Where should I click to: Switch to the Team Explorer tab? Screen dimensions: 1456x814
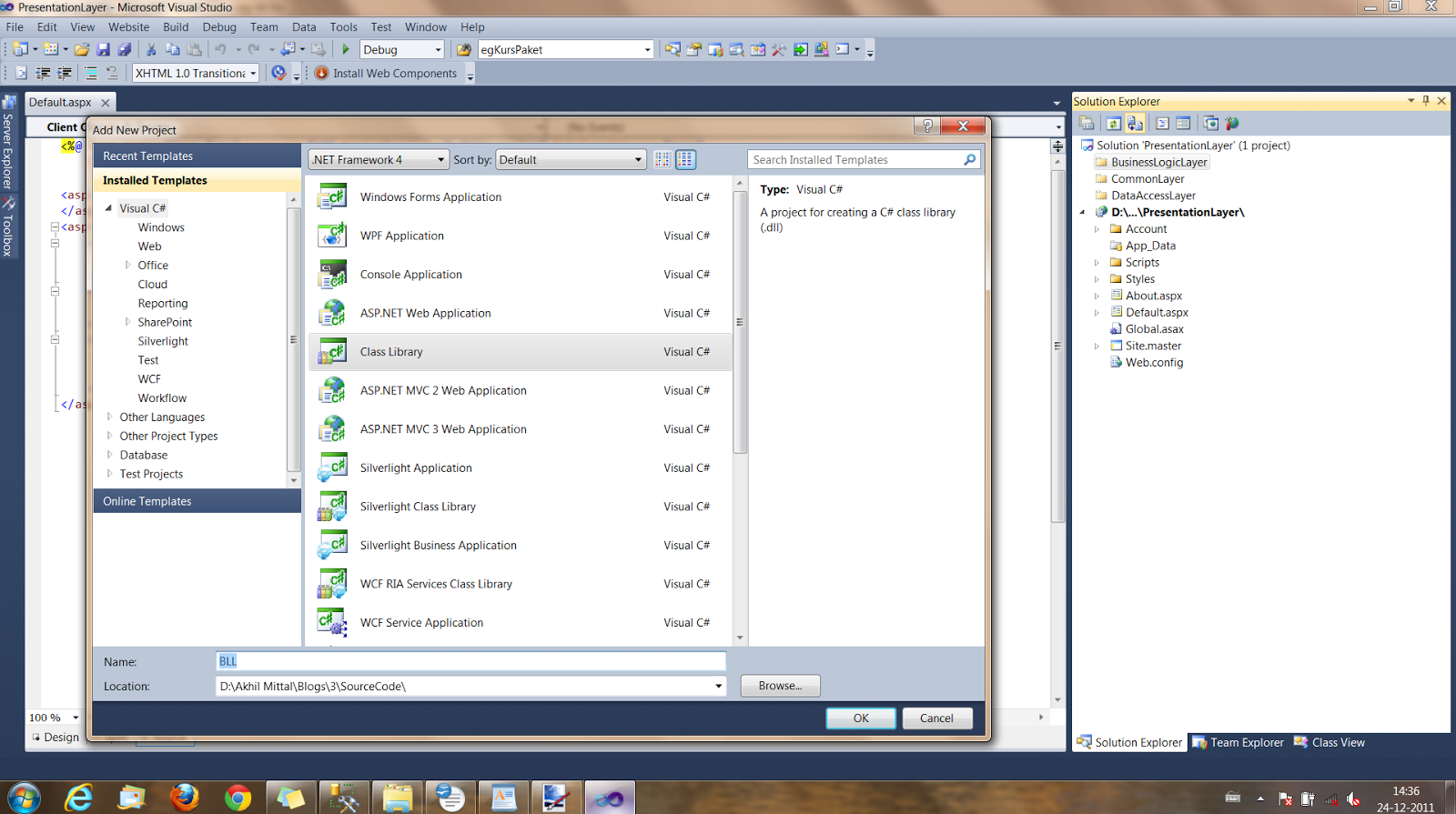[x=1238, y=743]
